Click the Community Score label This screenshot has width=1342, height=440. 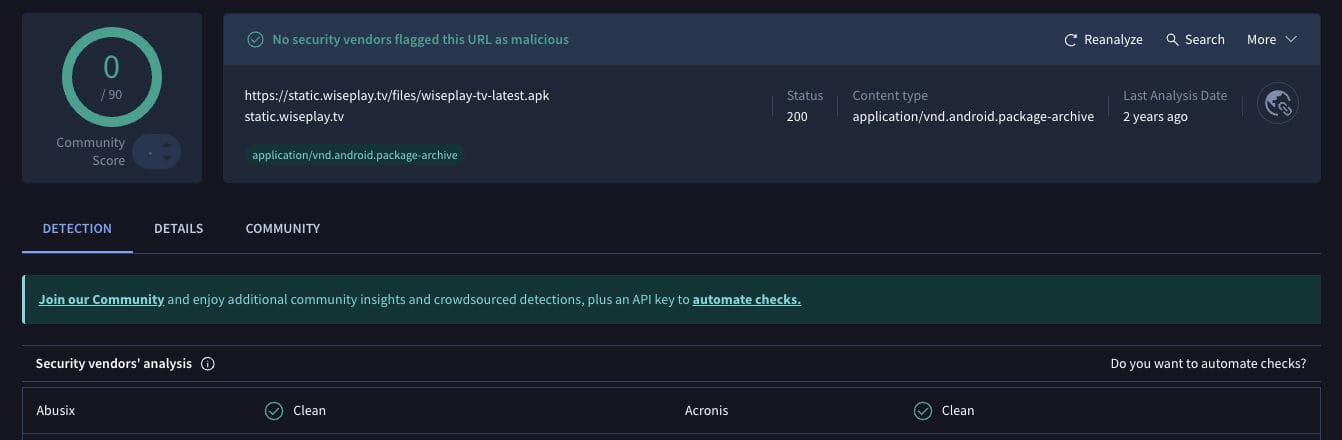click(91, 152)
